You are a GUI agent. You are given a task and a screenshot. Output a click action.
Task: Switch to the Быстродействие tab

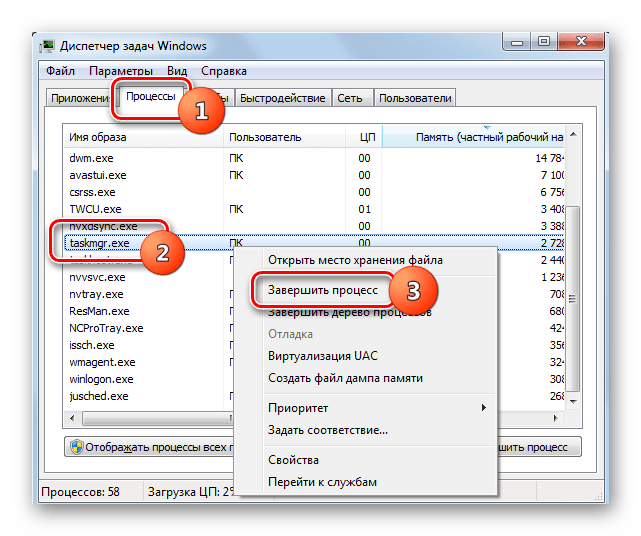click(x=282, y=98)
